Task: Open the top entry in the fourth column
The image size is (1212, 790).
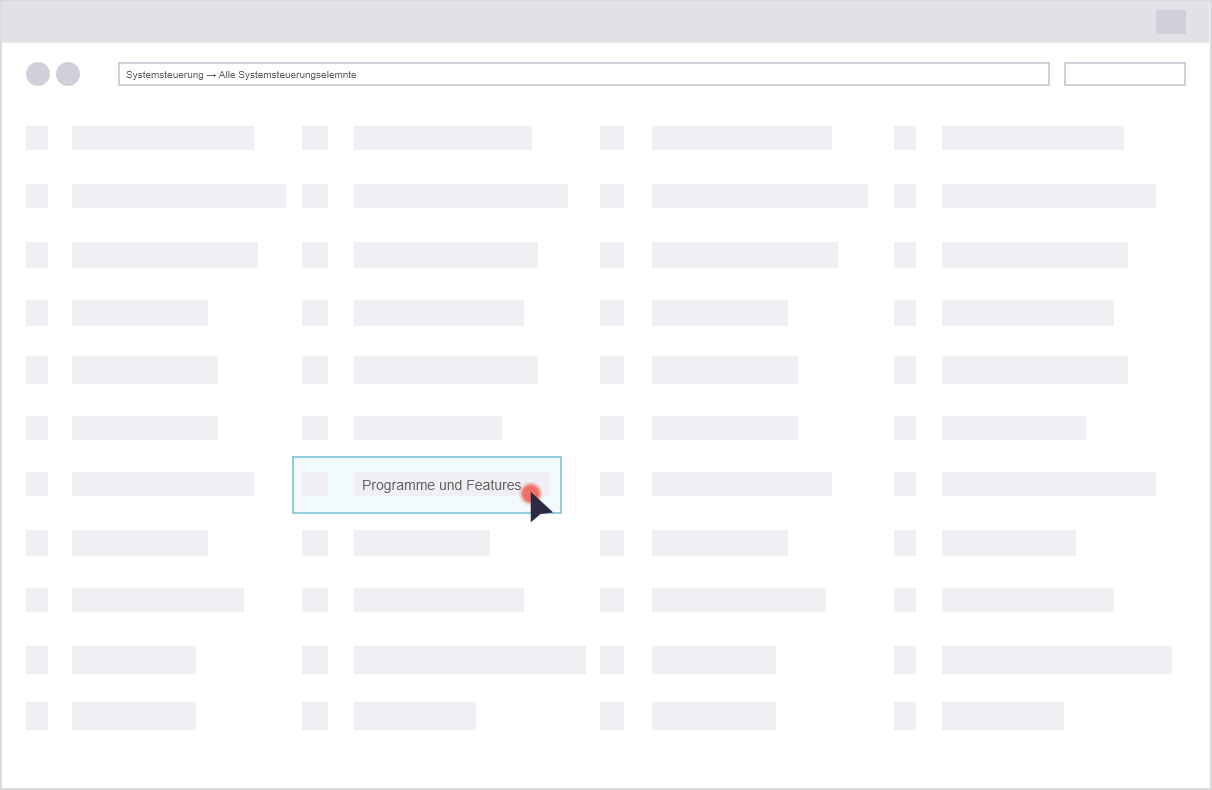Action: coord(1032,138)
